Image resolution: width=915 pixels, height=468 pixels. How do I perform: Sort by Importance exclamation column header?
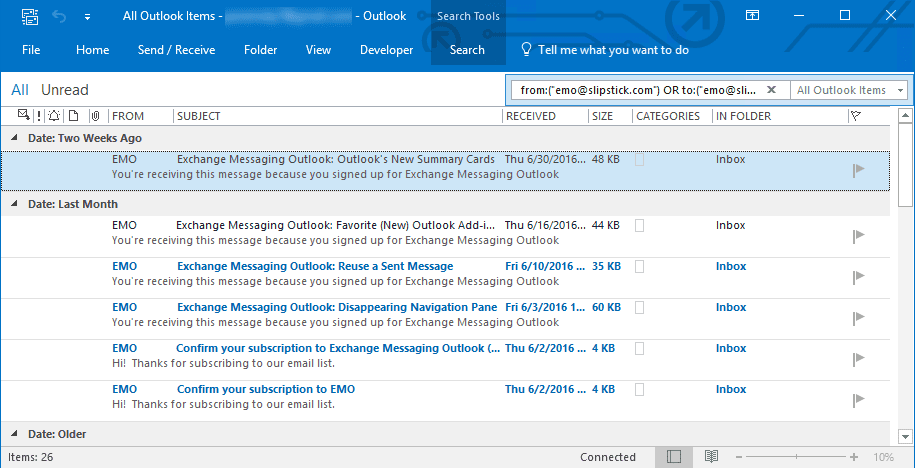point(39,116)
